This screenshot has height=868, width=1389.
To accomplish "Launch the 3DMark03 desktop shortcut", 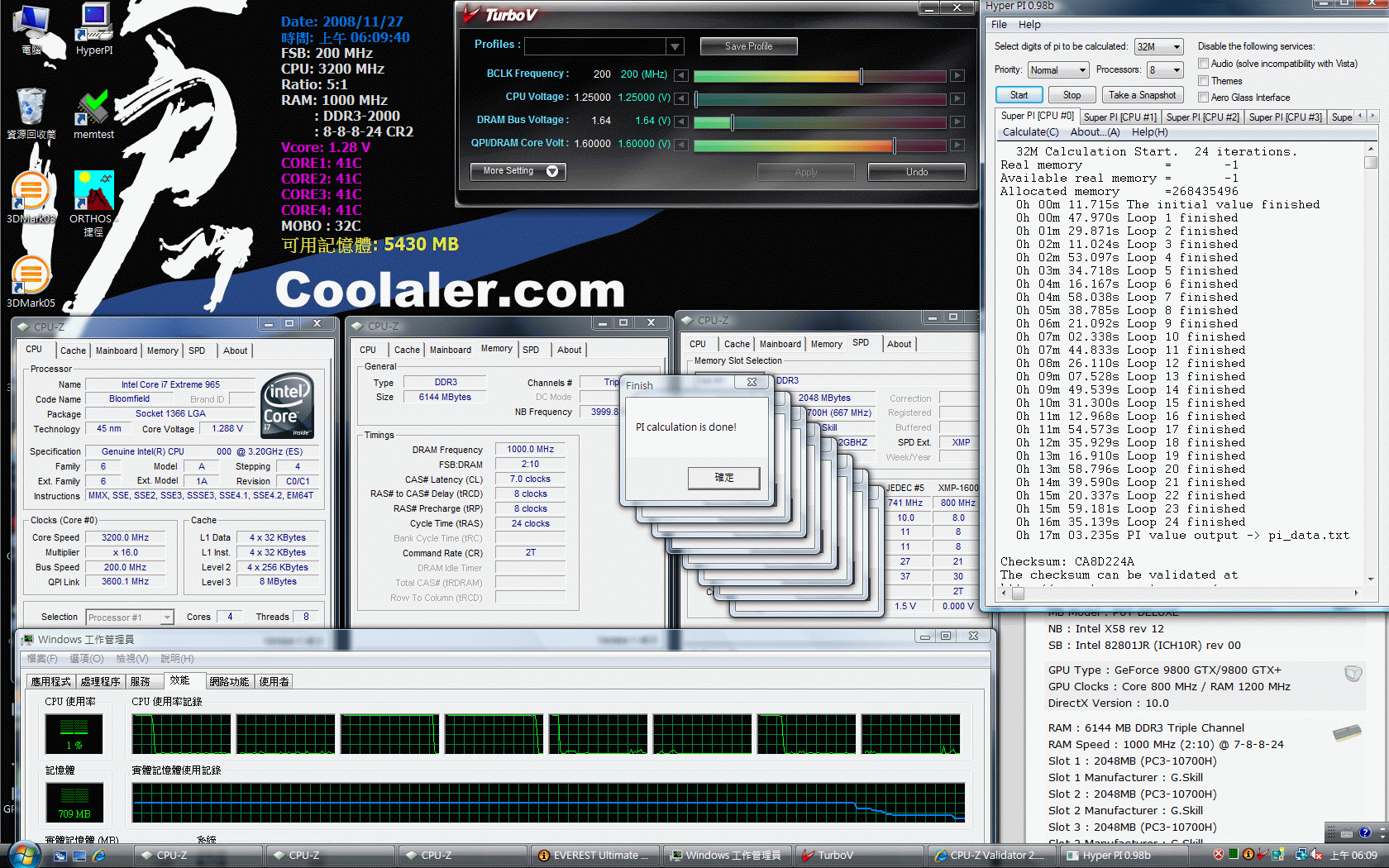I will tap(31, 198).
